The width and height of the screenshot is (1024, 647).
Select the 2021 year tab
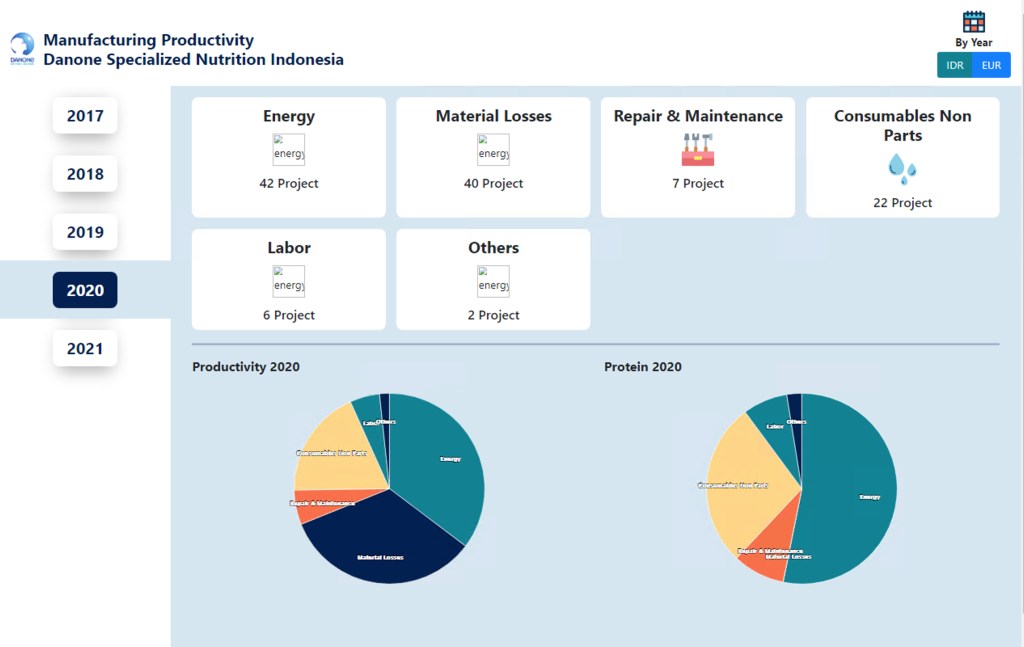tap(85, 348)
